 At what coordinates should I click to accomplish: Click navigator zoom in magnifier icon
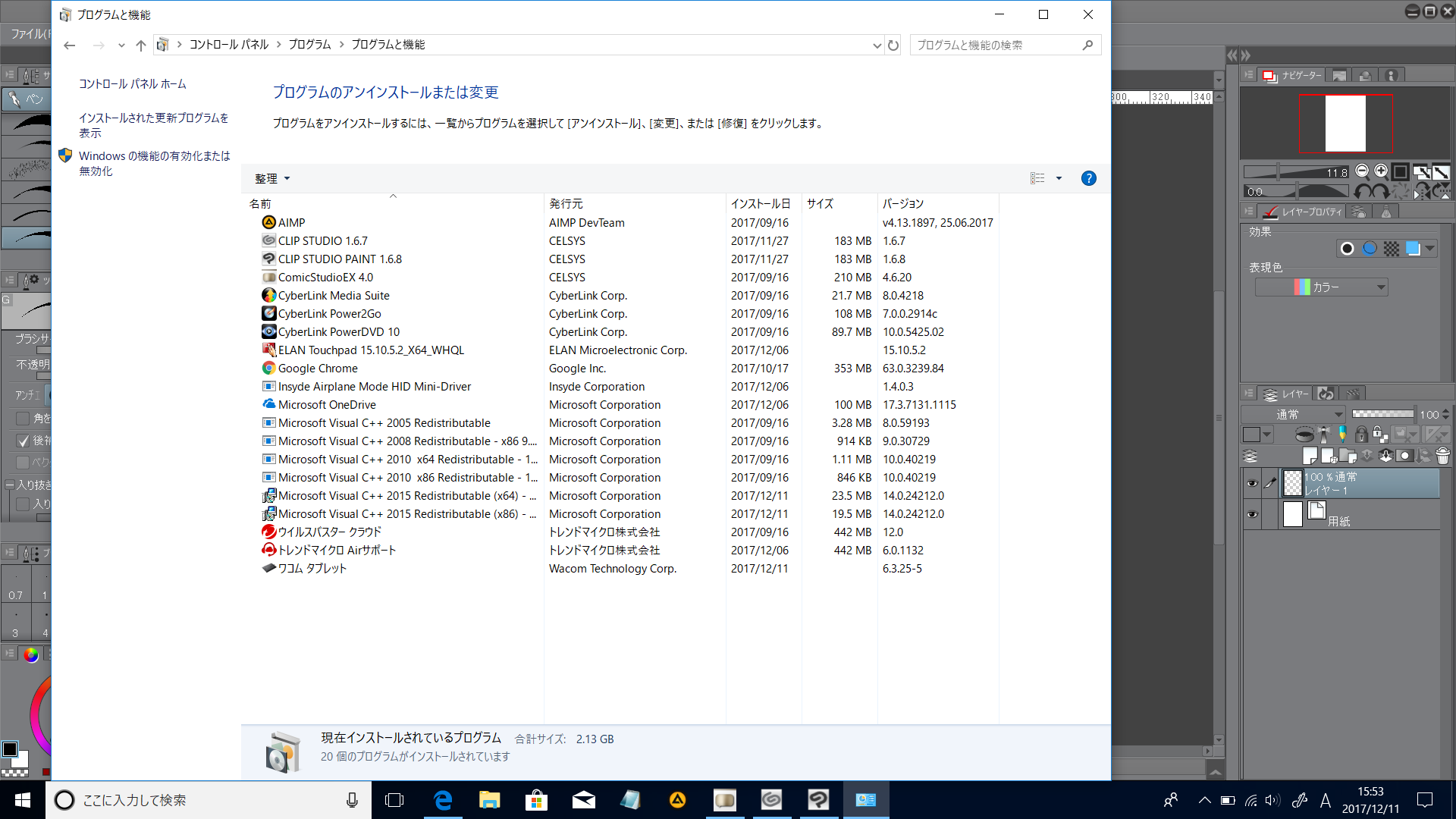pos(1381,171)
